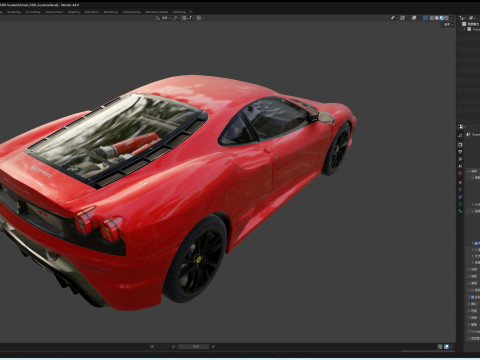The width and height of the screenshot is (480, 360).
Task: Open the red World properties tab
Action: click(x=460, y=173)
